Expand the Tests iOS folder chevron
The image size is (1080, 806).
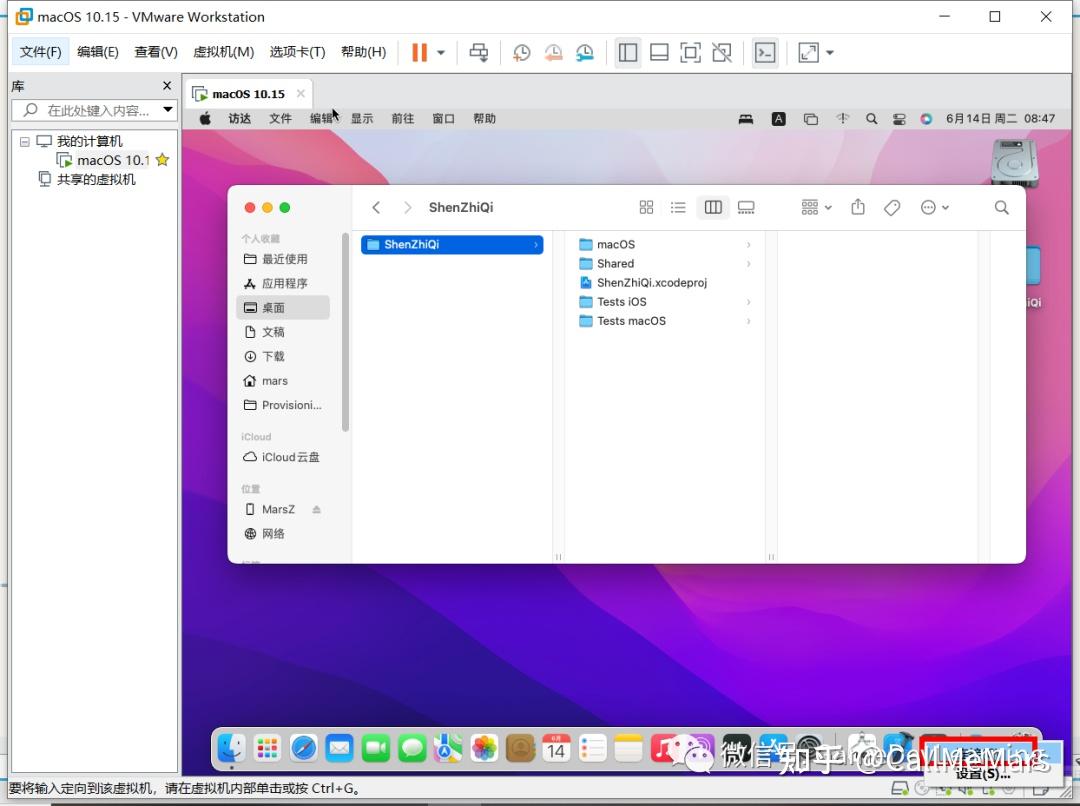[x=748, y=302]
